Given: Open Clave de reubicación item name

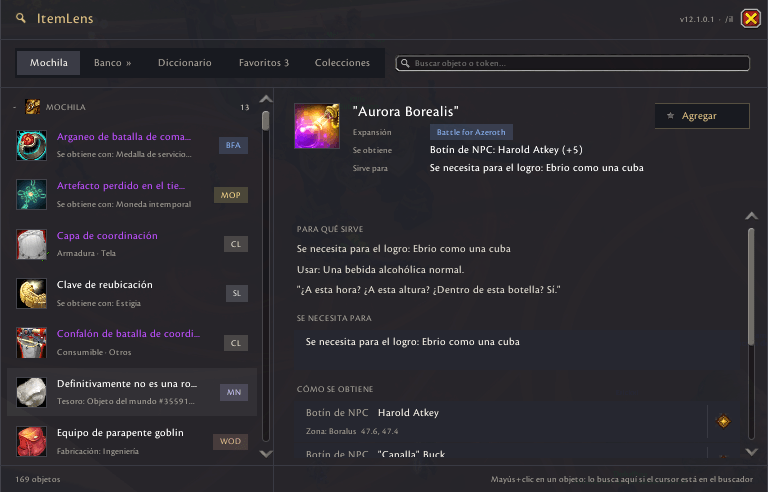Looking at the screenshot, I should click(x=105, y=285).
